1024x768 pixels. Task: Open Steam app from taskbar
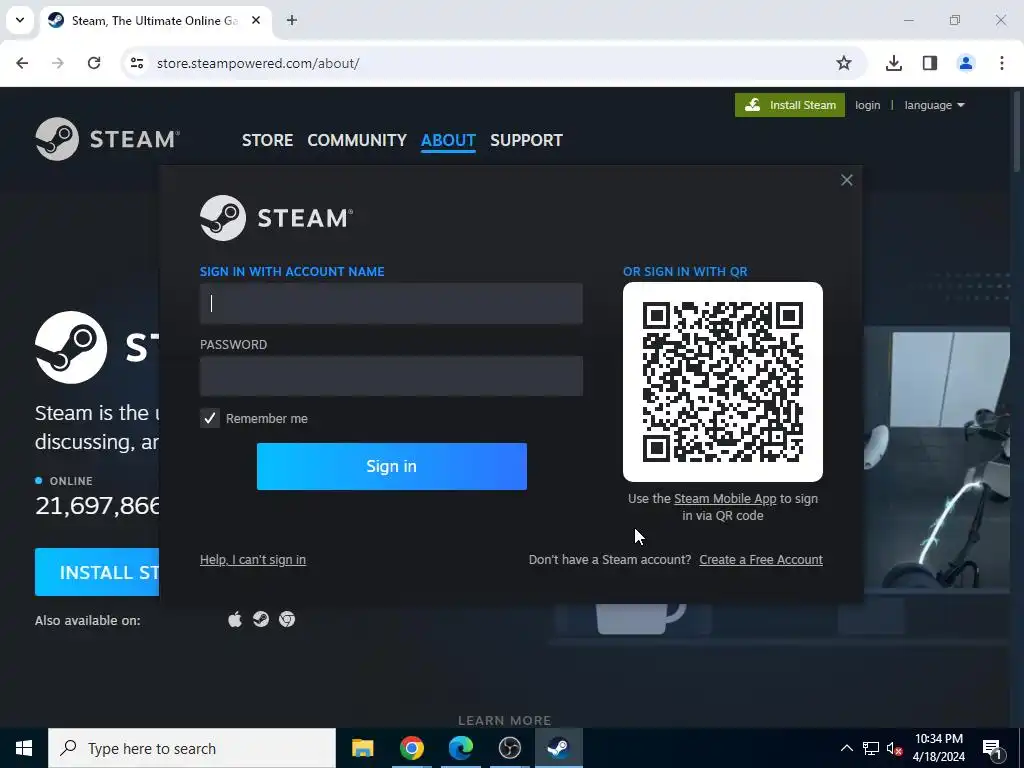click(558, 748)
